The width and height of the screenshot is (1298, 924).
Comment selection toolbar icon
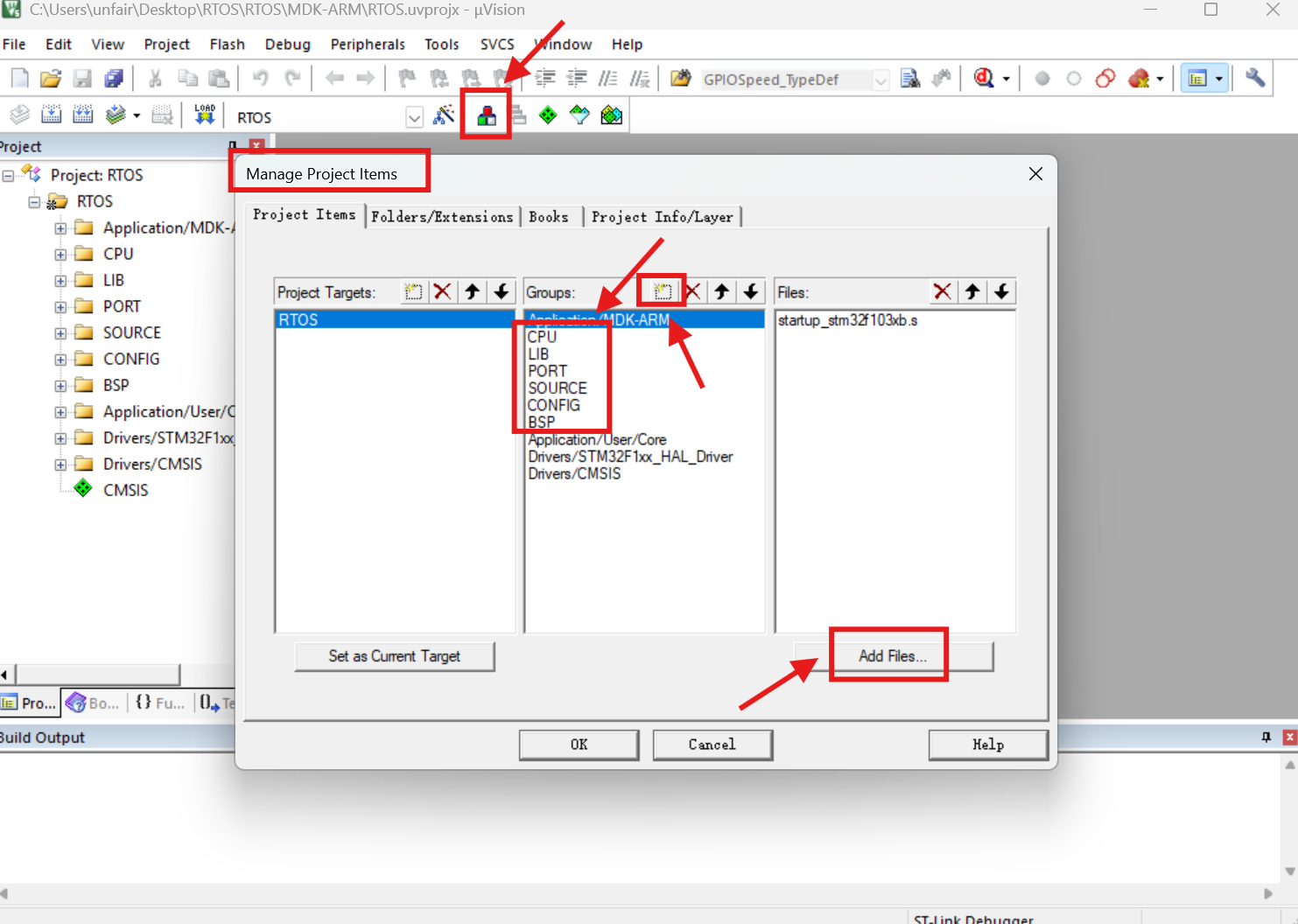click(x=608, y=79)
